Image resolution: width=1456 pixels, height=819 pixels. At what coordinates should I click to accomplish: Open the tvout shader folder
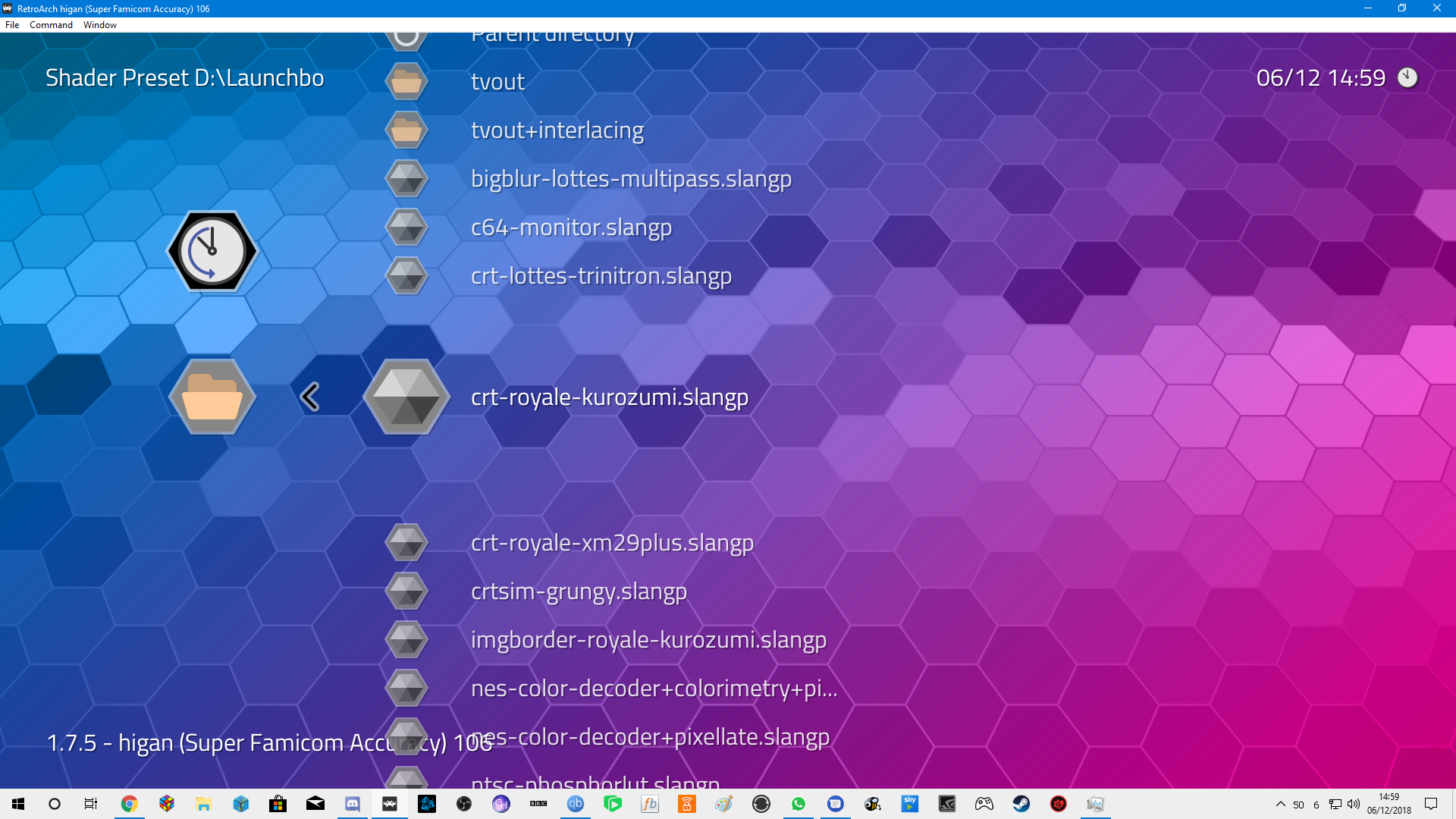406,82
